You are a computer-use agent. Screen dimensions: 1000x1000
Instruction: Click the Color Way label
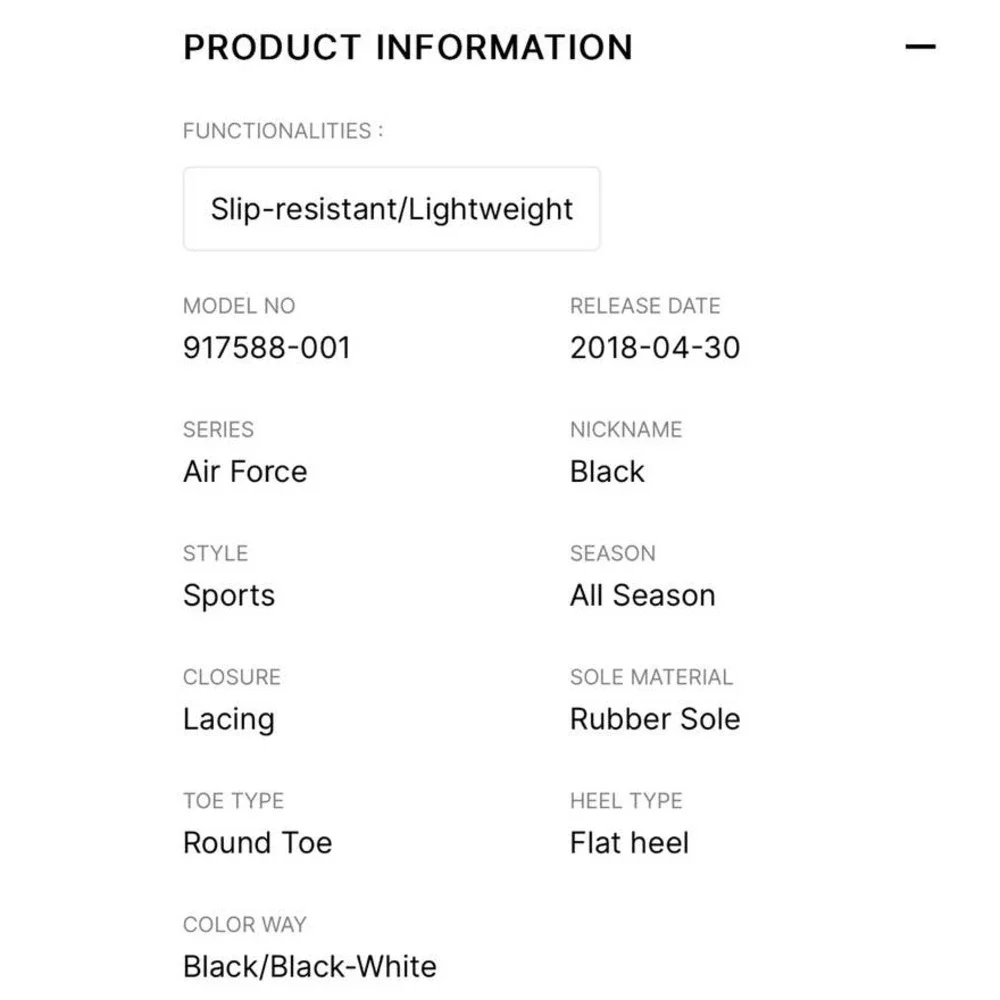click(x=245, y=925)
